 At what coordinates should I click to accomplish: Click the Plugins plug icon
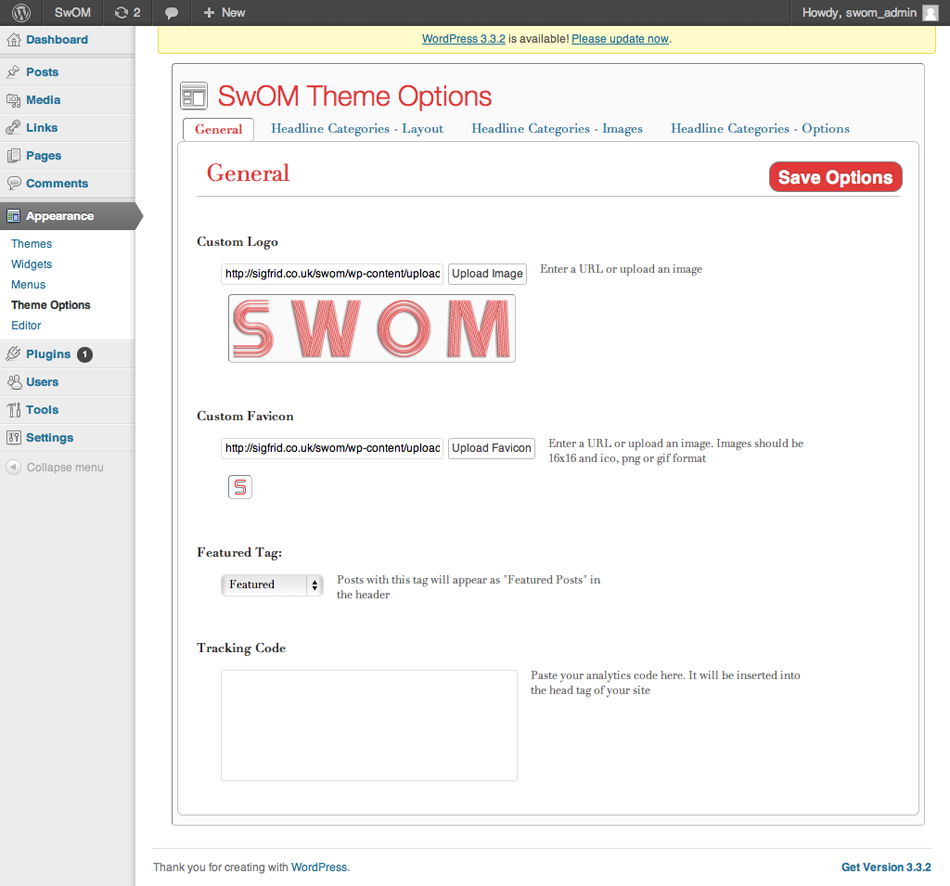coord(13,354)
